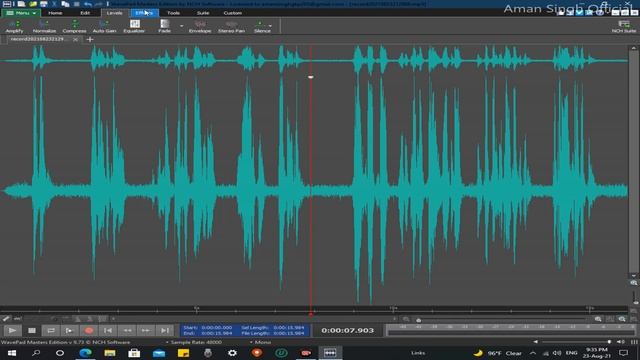This screenshot has width=640, height=360.
Task: Open the Normalize effect
Action: coord(44,26)
